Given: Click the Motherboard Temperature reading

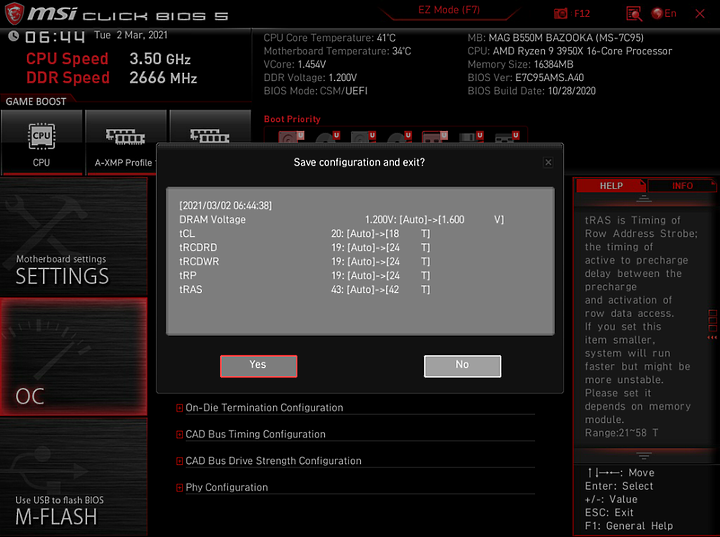Looking at the screenshot, I should coord(338,51).
